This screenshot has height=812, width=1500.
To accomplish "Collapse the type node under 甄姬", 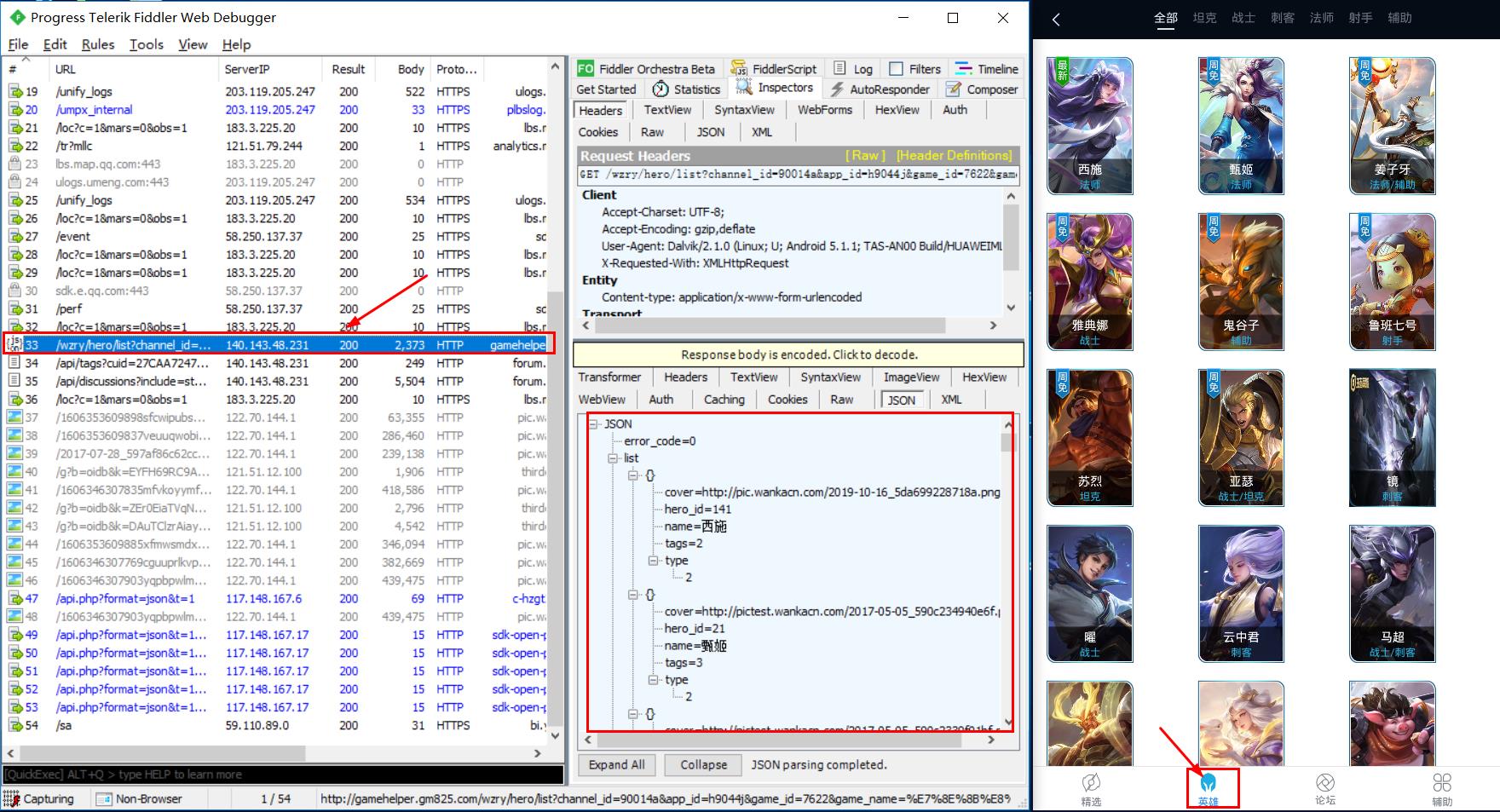I will (x=654, y=680).
